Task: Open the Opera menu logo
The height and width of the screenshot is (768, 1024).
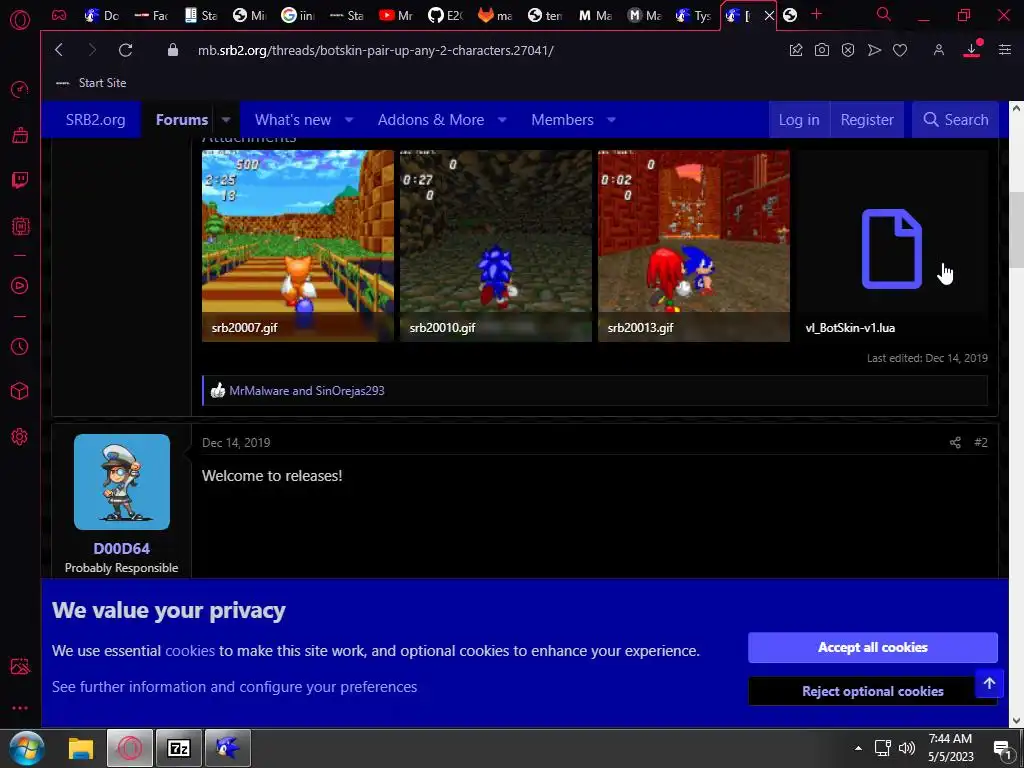Action: pos(20,20)
